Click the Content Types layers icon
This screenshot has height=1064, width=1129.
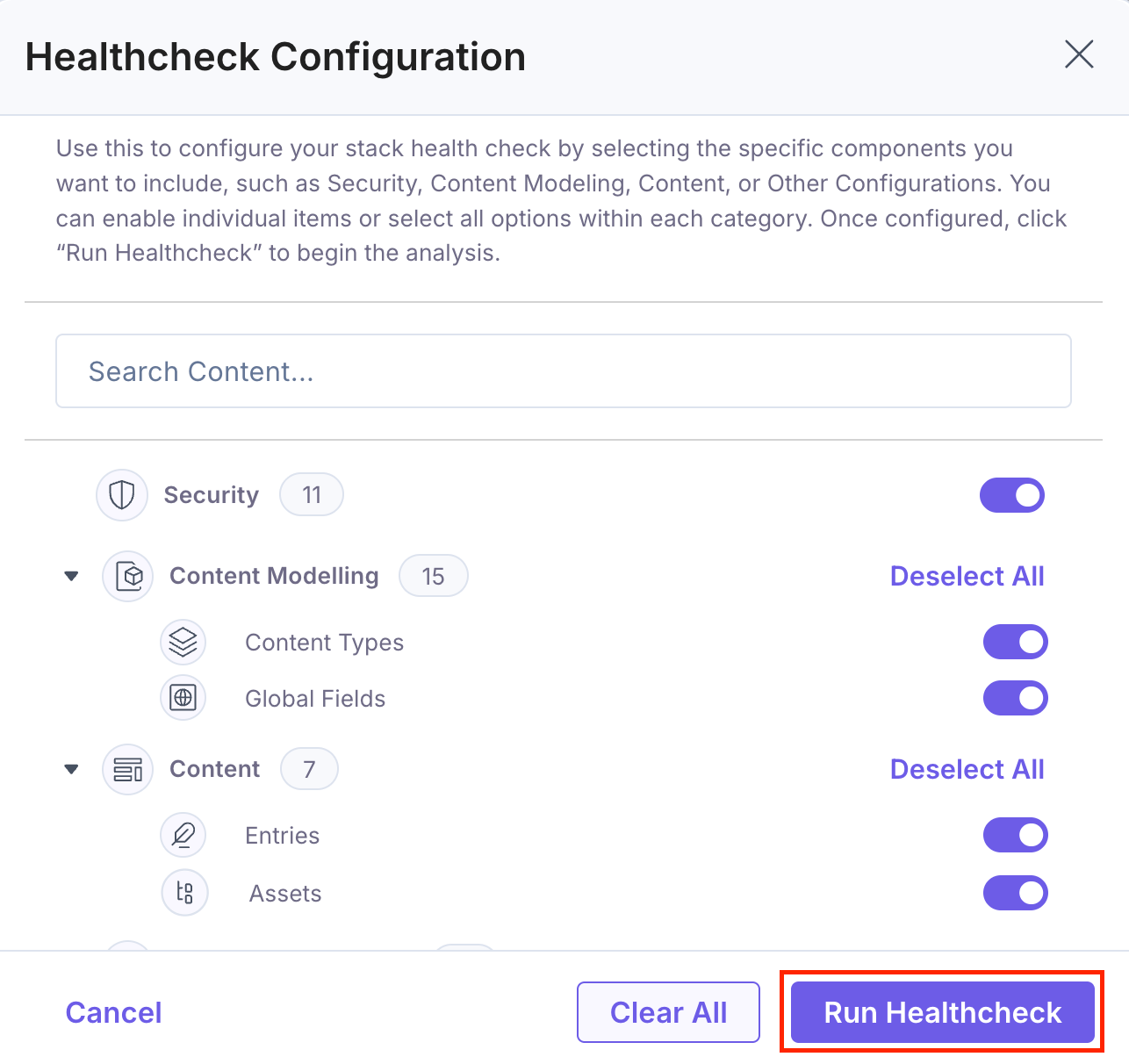click(183, 642)
